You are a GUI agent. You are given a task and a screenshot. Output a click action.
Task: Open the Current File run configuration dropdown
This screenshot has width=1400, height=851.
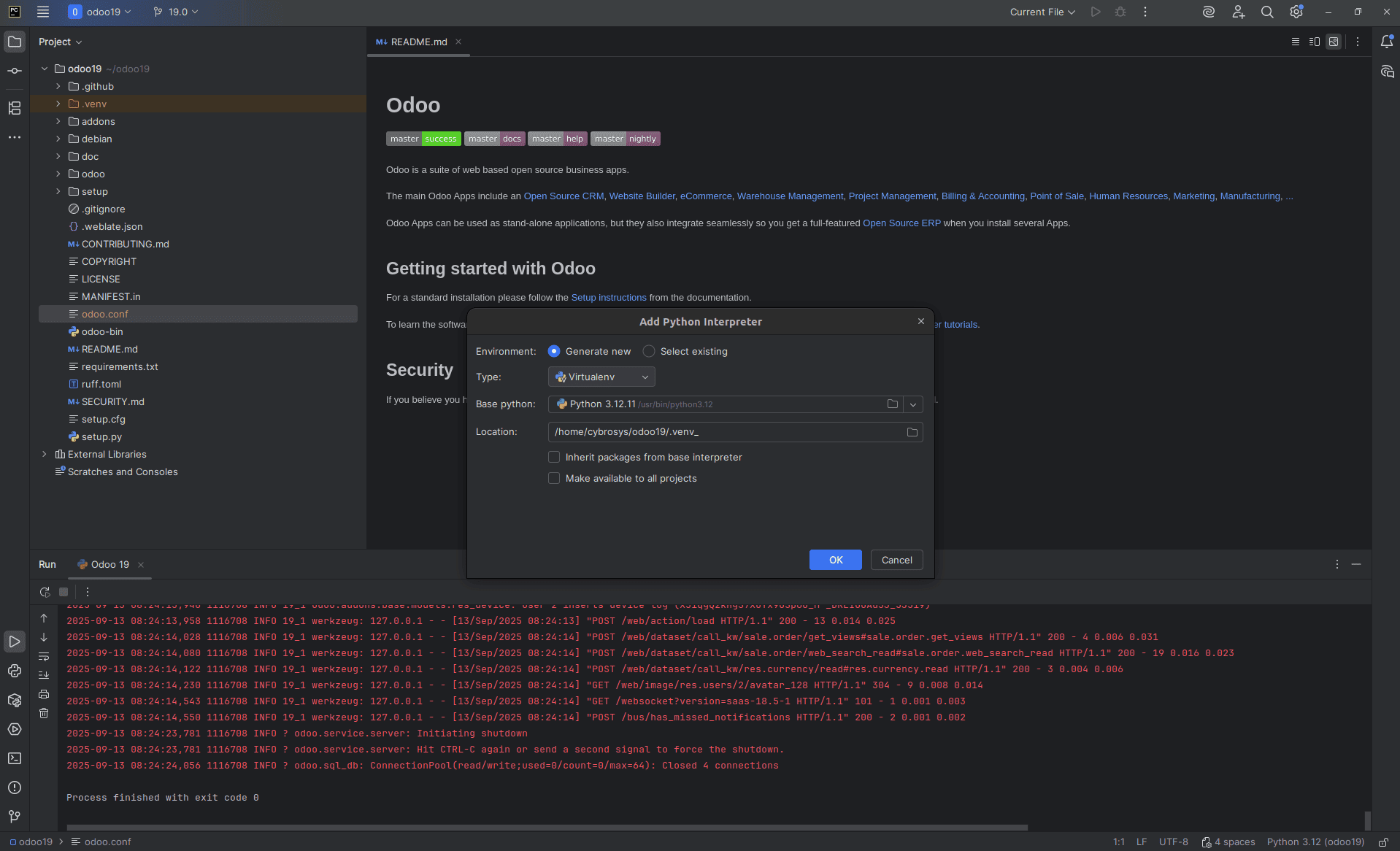pyautogui.click(x=1042, y=12)
